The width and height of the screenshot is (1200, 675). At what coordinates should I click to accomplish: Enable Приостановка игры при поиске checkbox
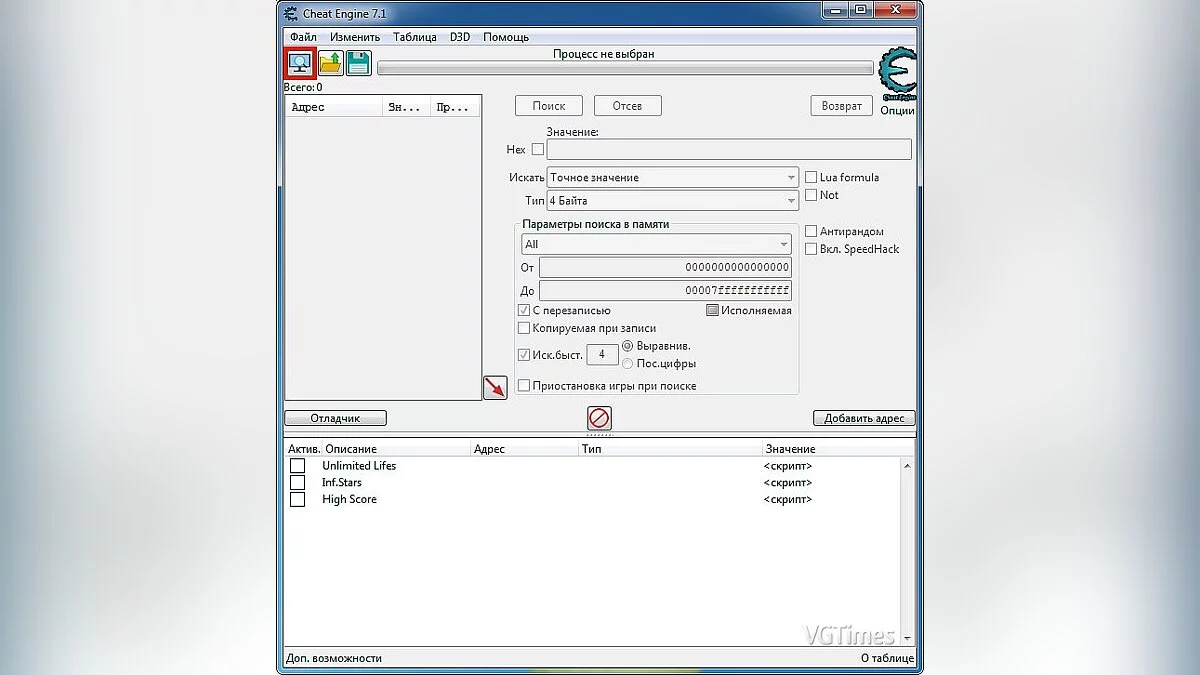tap(524, 385)
